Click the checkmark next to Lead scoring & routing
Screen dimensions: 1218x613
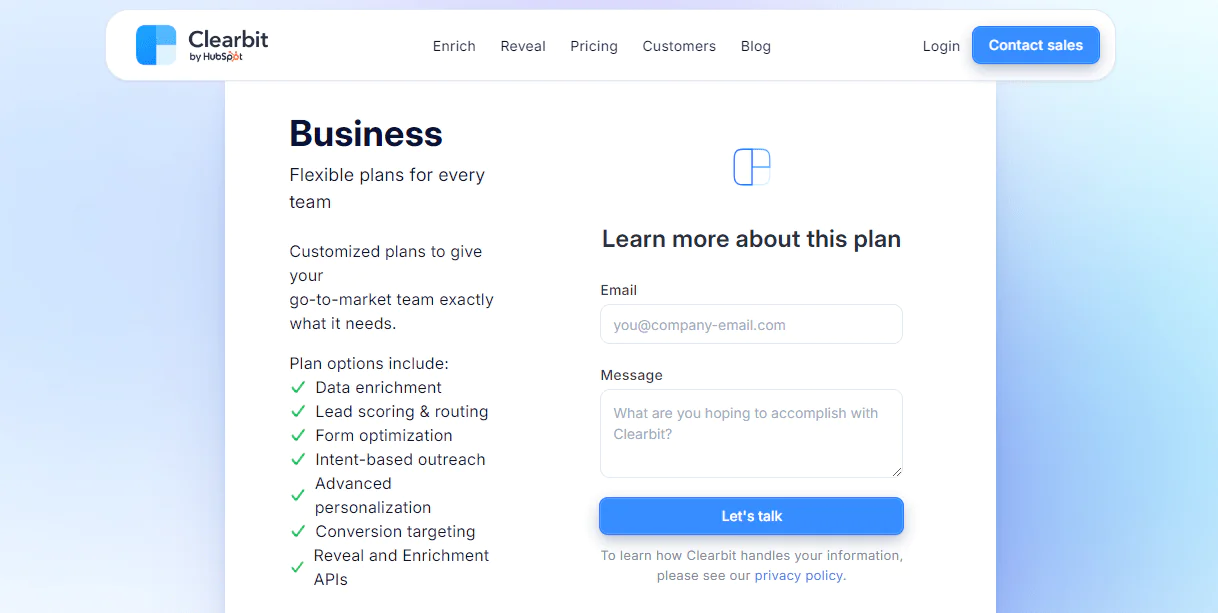(298, 411)
